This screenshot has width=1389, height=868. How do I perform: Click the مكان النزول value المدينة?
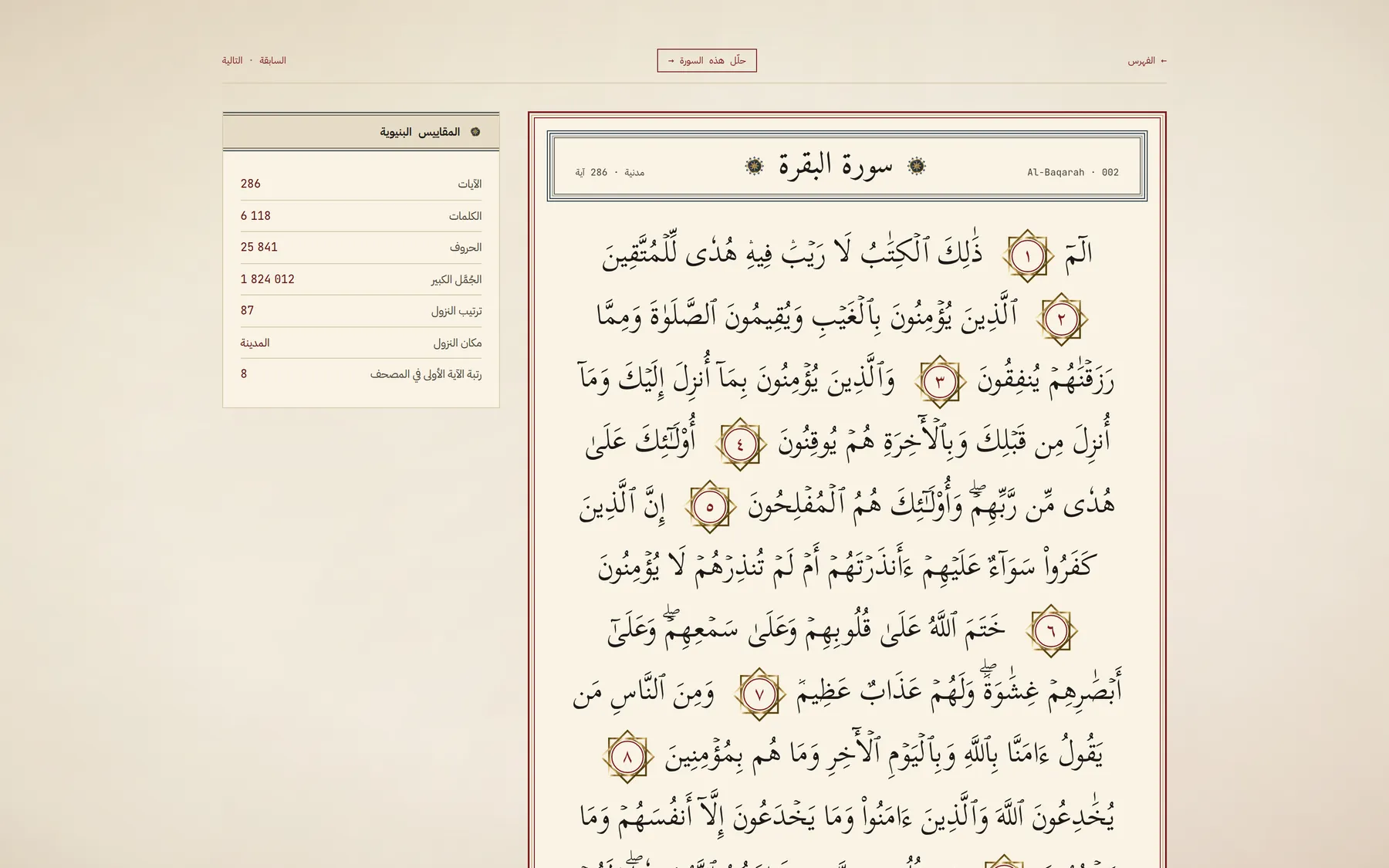[255, 343]
